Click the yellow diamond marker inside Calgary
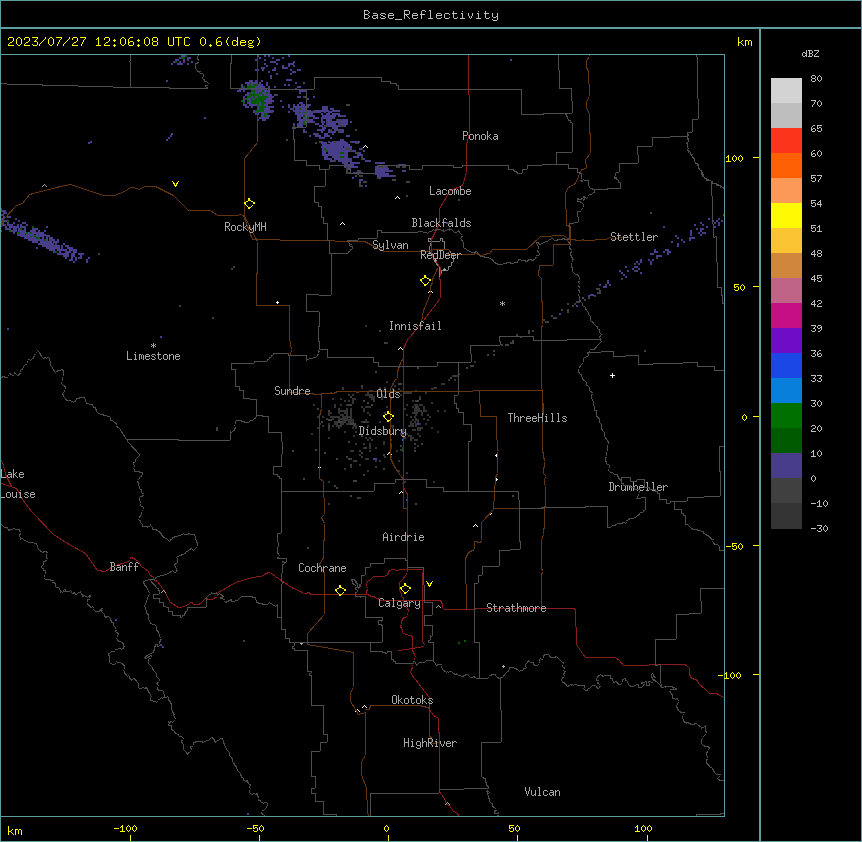 click(x=405, y=589)
